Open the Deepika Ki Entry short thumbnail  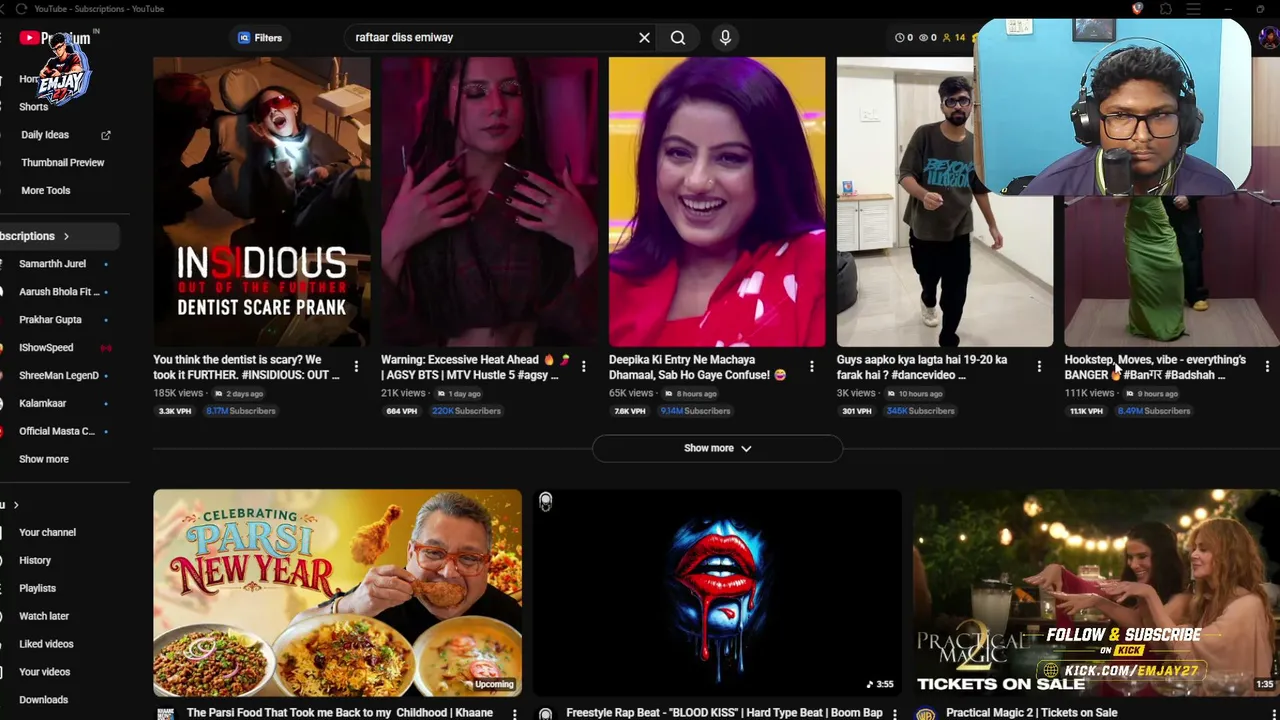[717, 201]
